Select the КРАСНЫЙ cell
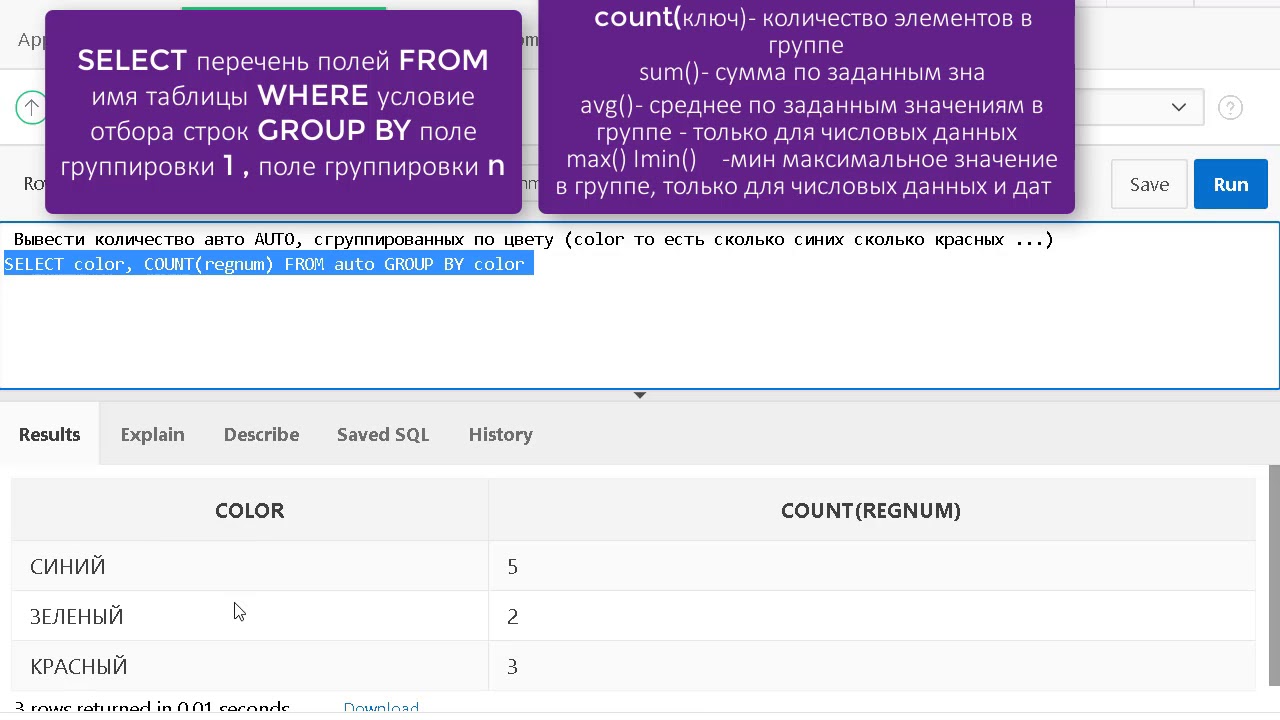The width and height of the screenshot is (1280, 720). 249,666
